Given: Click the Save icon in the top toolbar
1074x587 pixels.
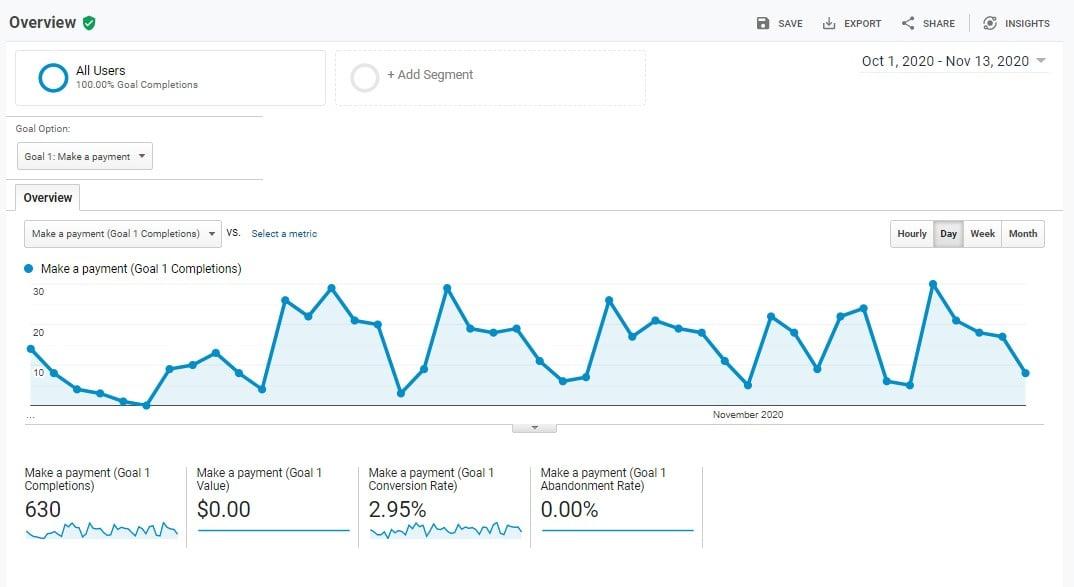Looking at the screenshot, I should [x=760, y=23].
